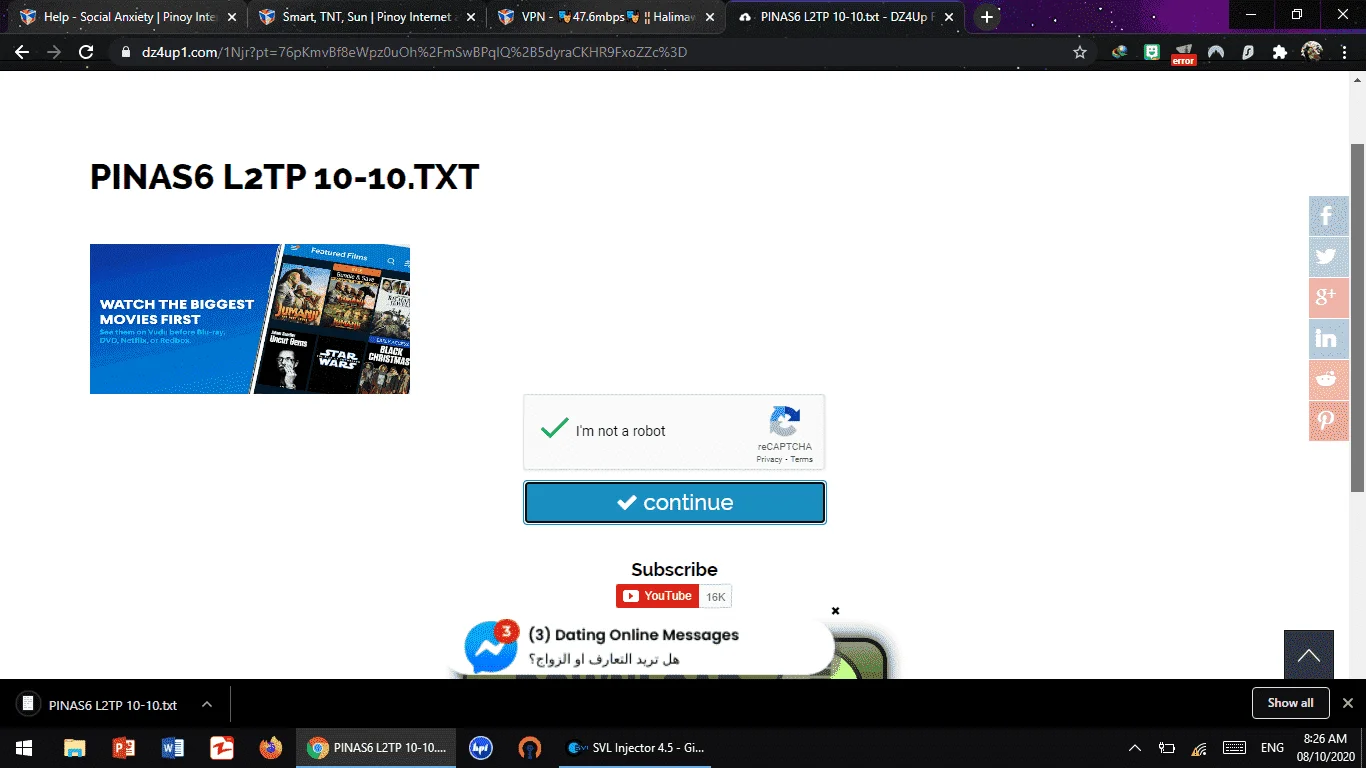Expand options for PINAS6 L2TP download item
This screenshot has height=768, width=1366.
[207, 704]
